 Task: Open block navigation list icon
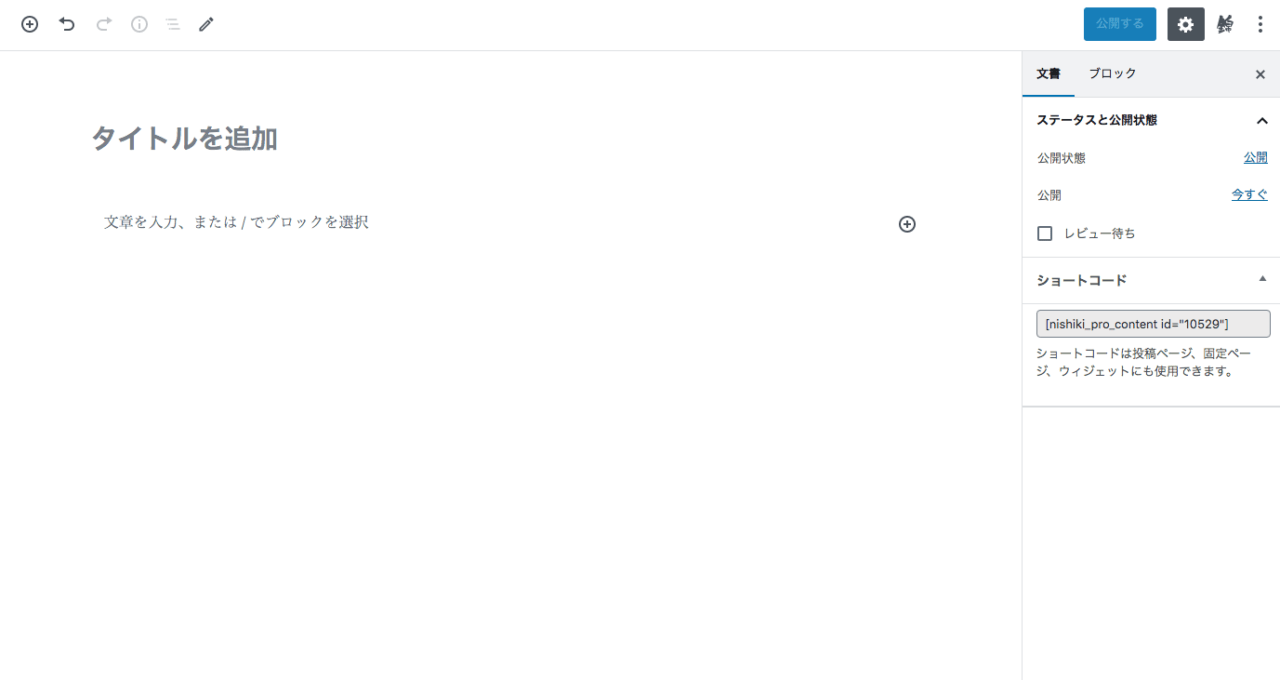173,24
